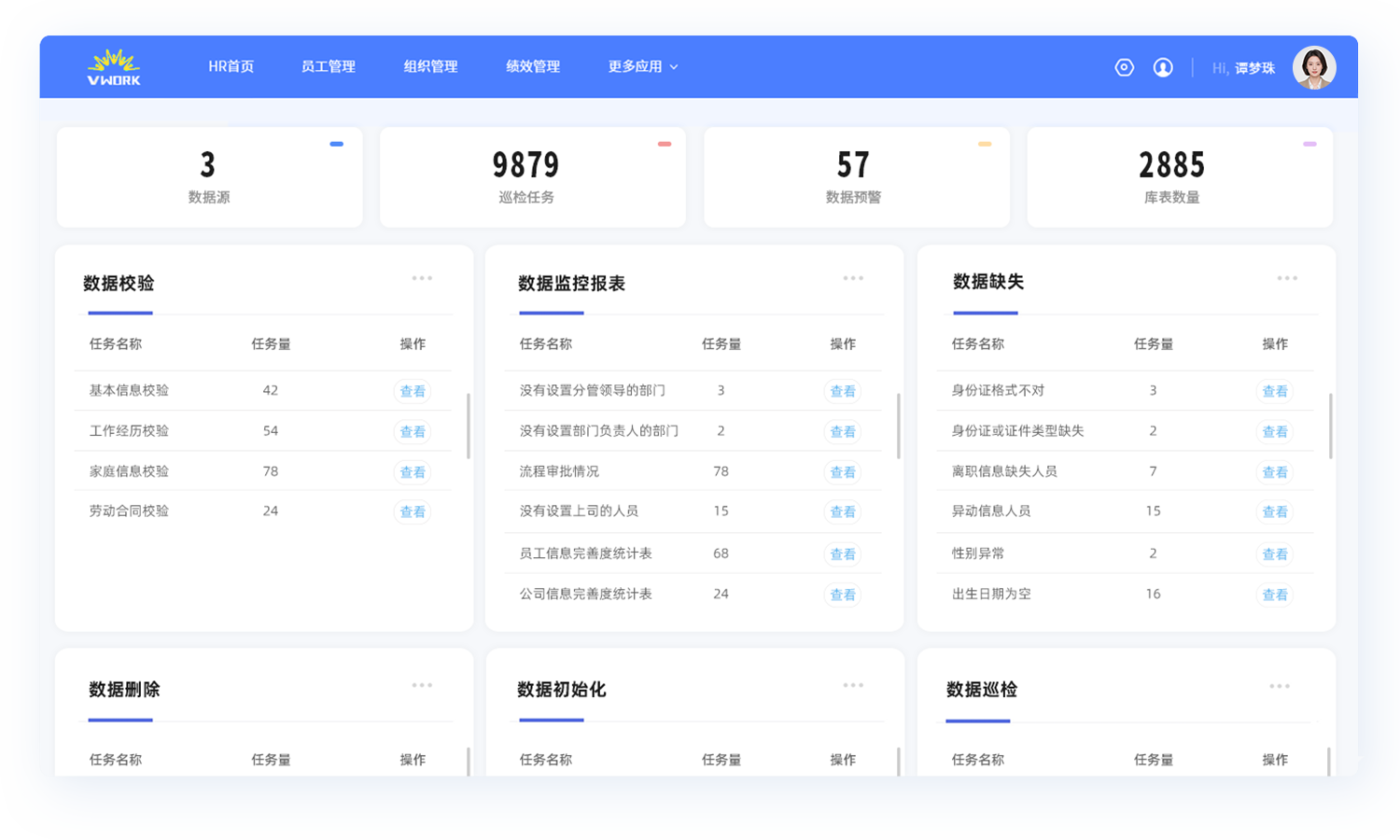The image size is (1400, 840).
Task: Go to HR首页 menu
Action: (x=231, y=67)
